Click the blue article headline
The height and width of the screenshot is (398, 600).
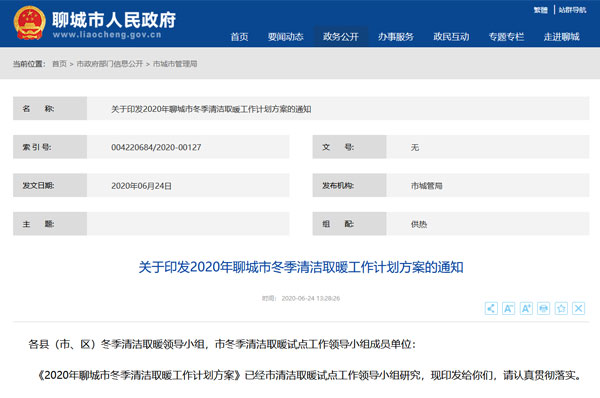(301, 267)
